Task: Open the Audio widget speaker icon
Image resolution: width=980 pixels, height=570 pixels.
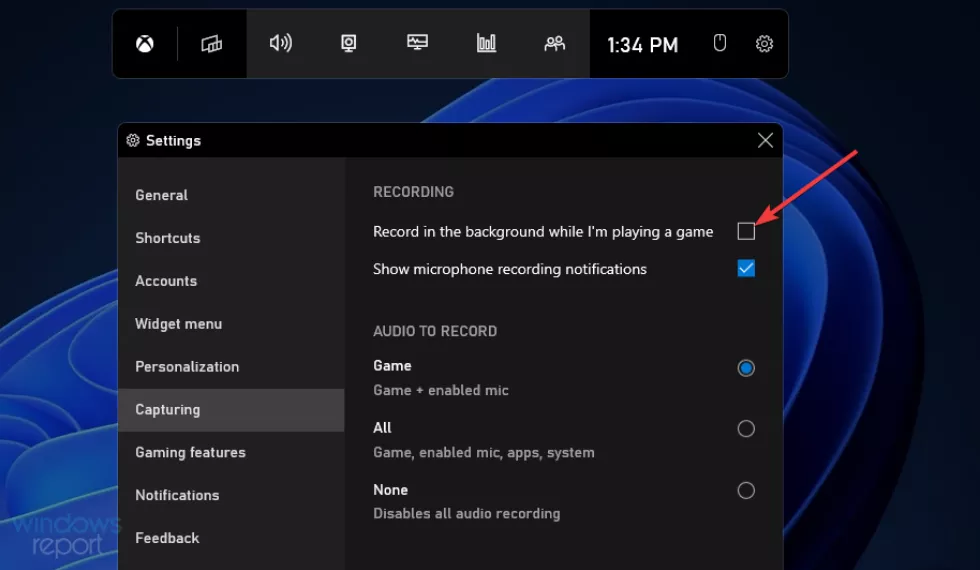Action: [281, 43]
